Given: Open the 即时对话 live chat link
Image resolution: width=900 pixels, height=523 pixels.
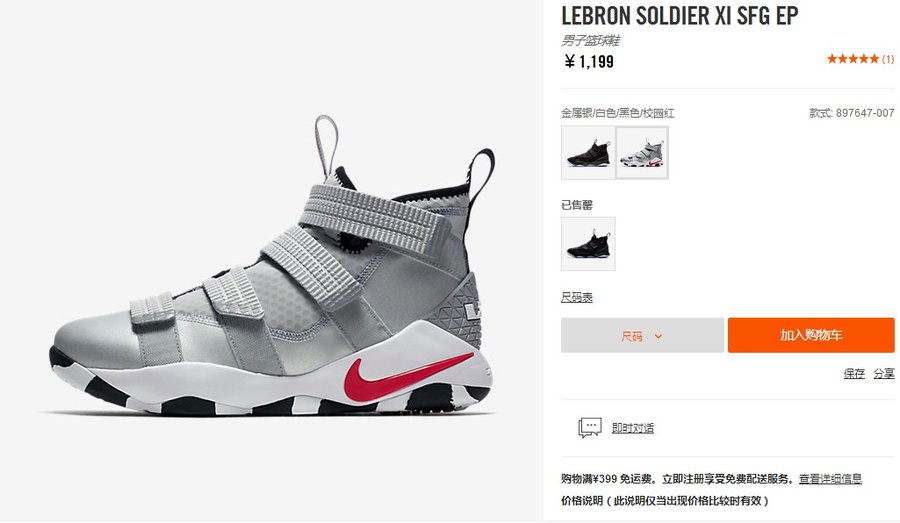Looking at the screenshot, I should point(633,428).
